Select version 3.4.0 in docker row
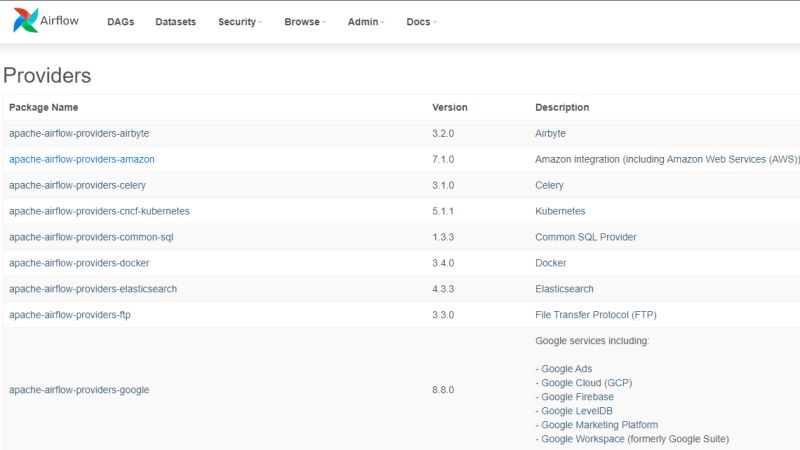800x450 pixels. click(x=443, y=263)
